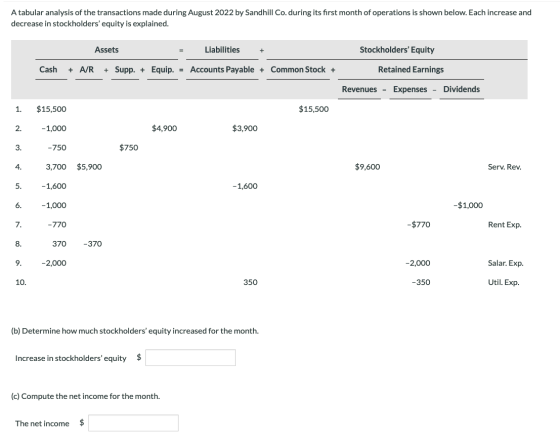Click the Rent Exp. label
The image size is (560, 444).
(x=505, y=225)
